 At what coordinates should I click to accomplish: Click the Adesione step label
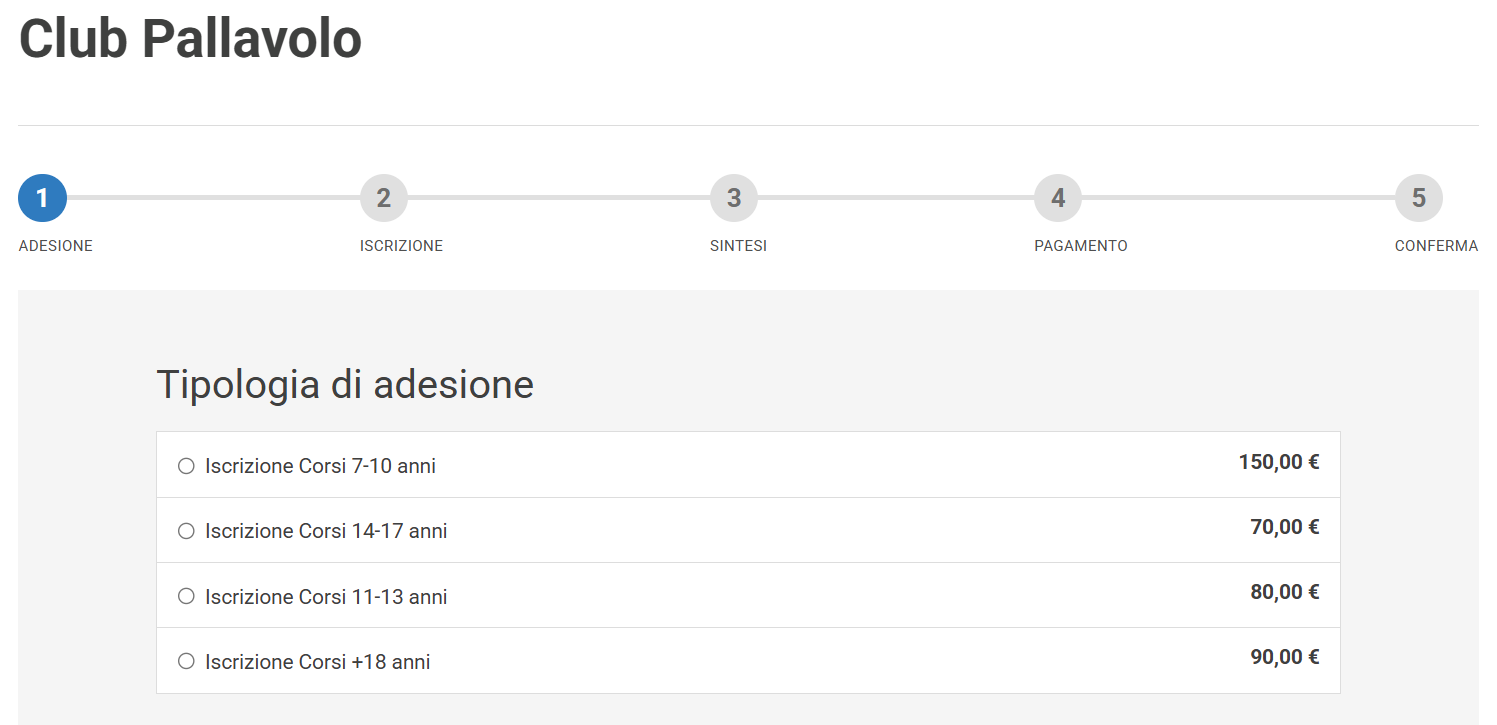pos(56,246)
